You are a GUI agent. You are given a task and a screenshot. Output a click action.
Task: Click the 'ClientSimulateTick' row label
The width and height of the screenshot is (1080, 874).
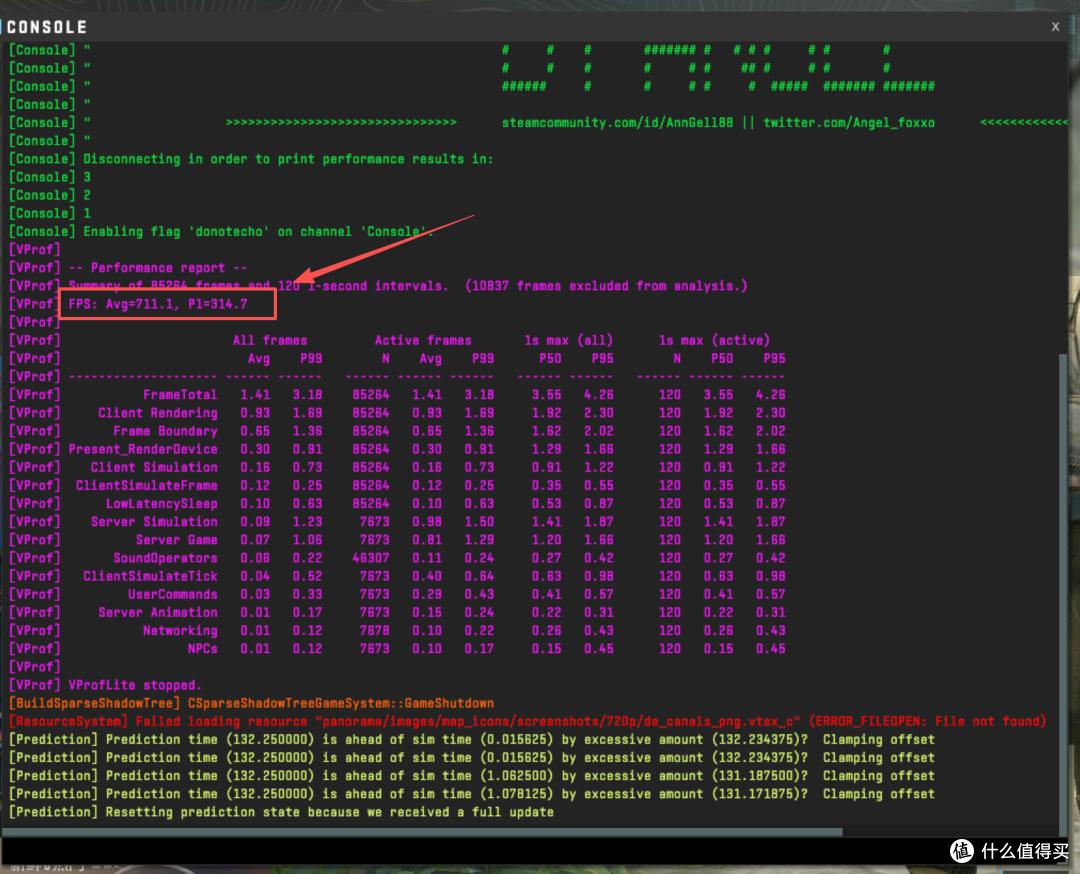coord(150,576)
